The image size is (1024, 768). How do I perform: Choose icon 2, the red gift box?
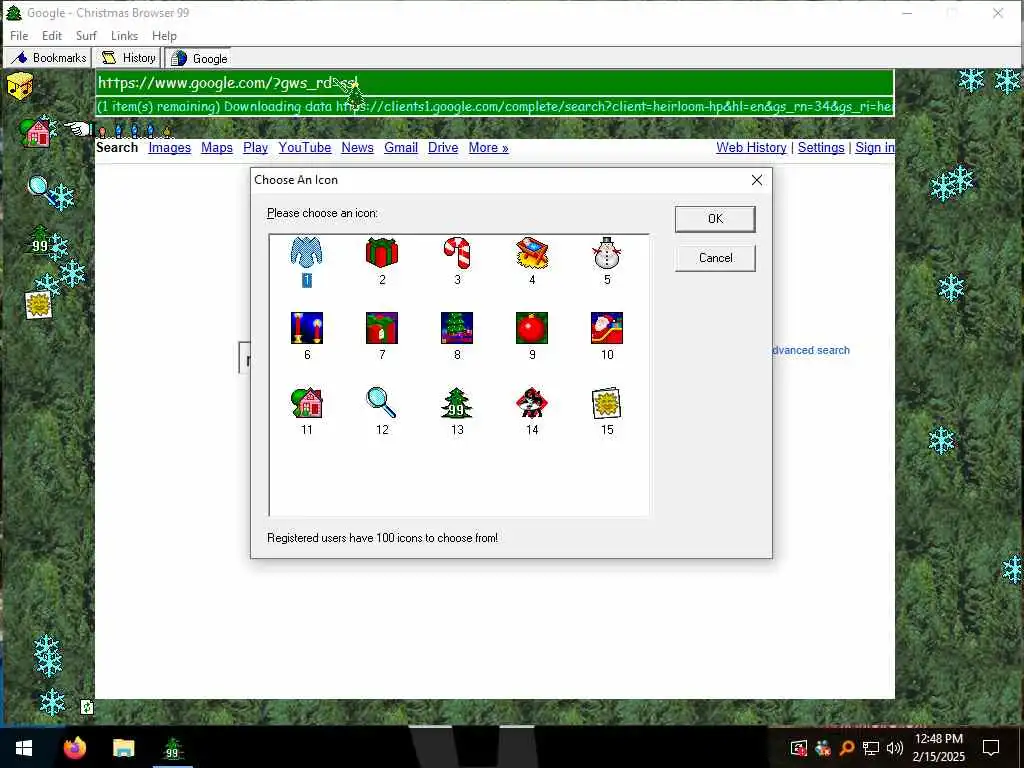pos(382,253)
